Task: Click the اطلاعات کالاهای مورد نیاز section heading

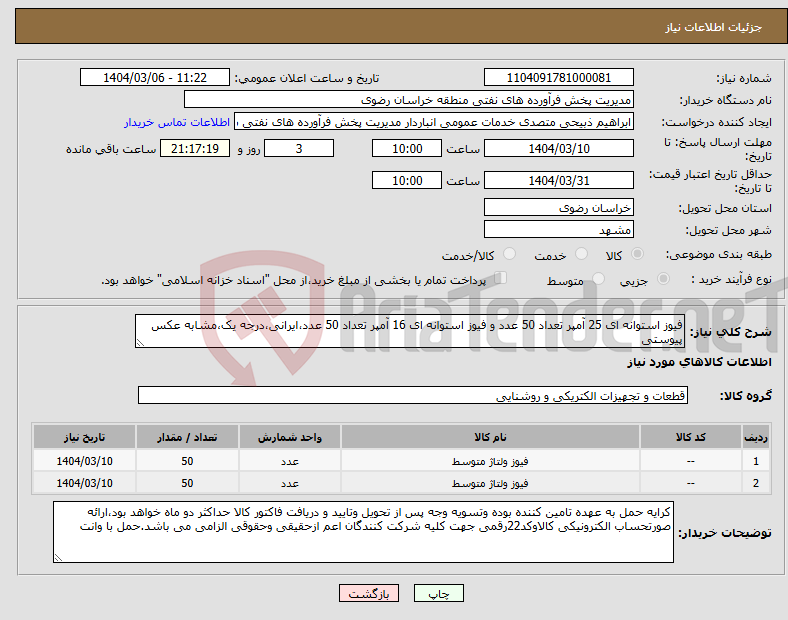Action: 699,362
